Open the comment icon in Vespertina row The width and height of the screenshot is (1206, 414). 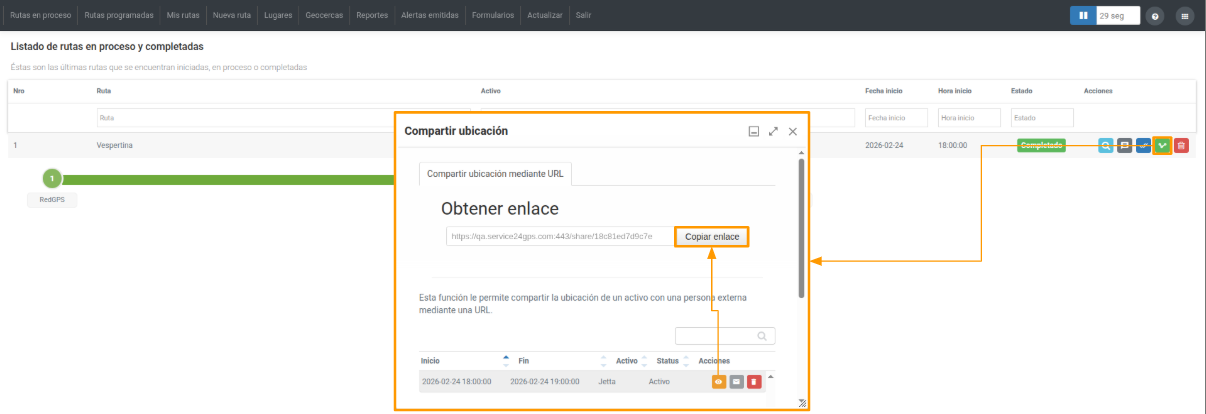(1124, 145)
